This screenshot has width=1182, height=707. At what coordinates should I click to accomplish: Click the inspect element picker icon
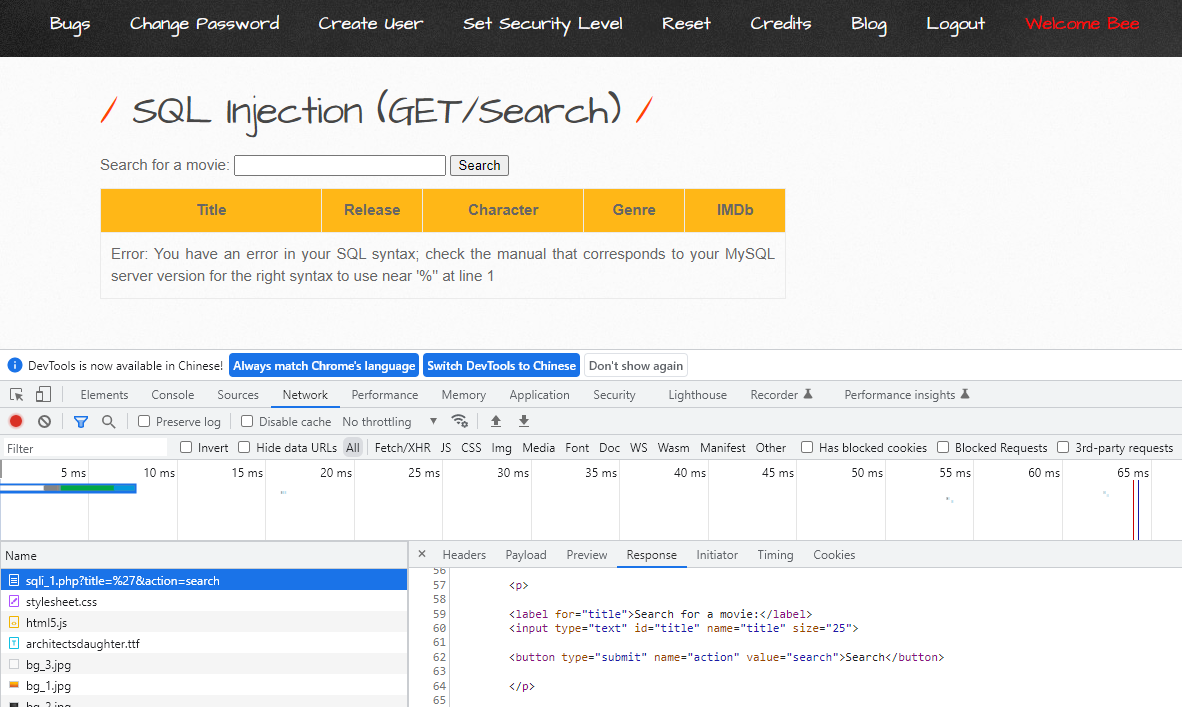click(x=16, y=394)
